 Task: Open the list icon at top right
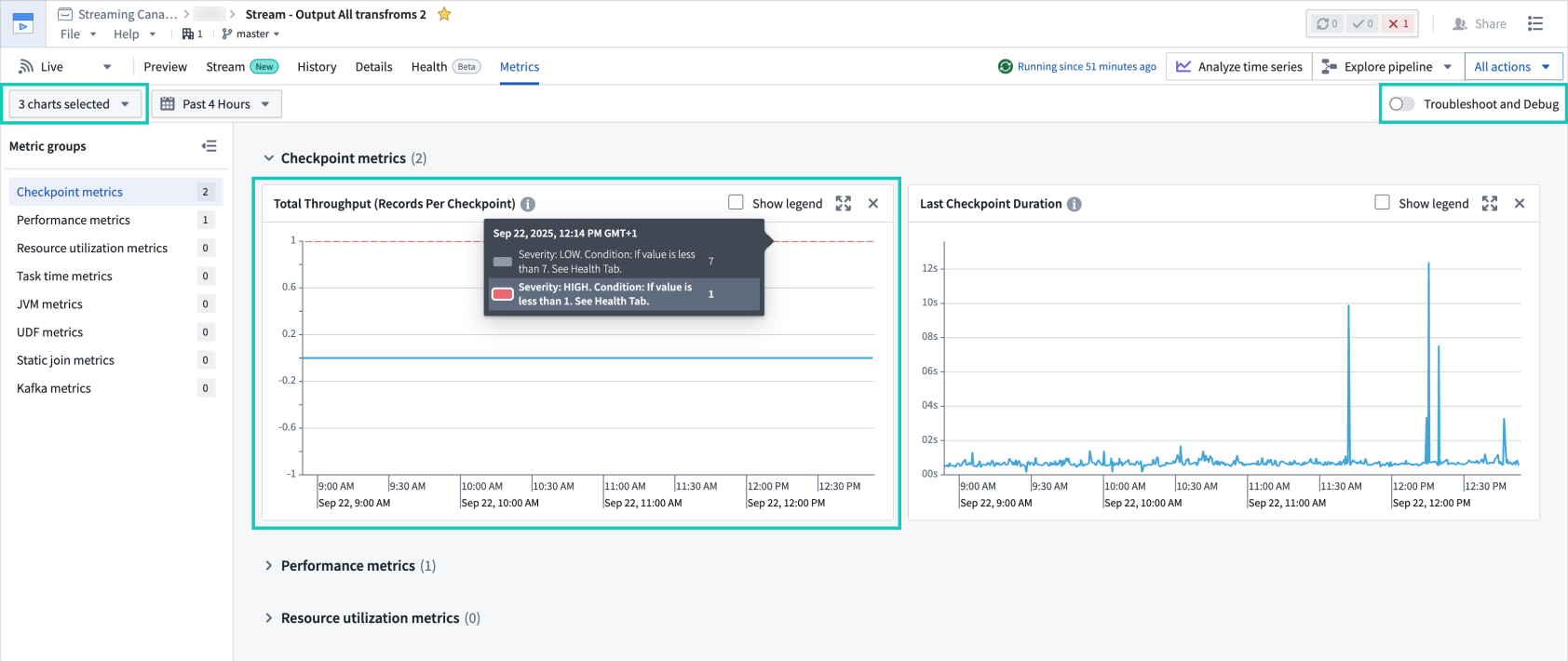tap(1535, 23)
